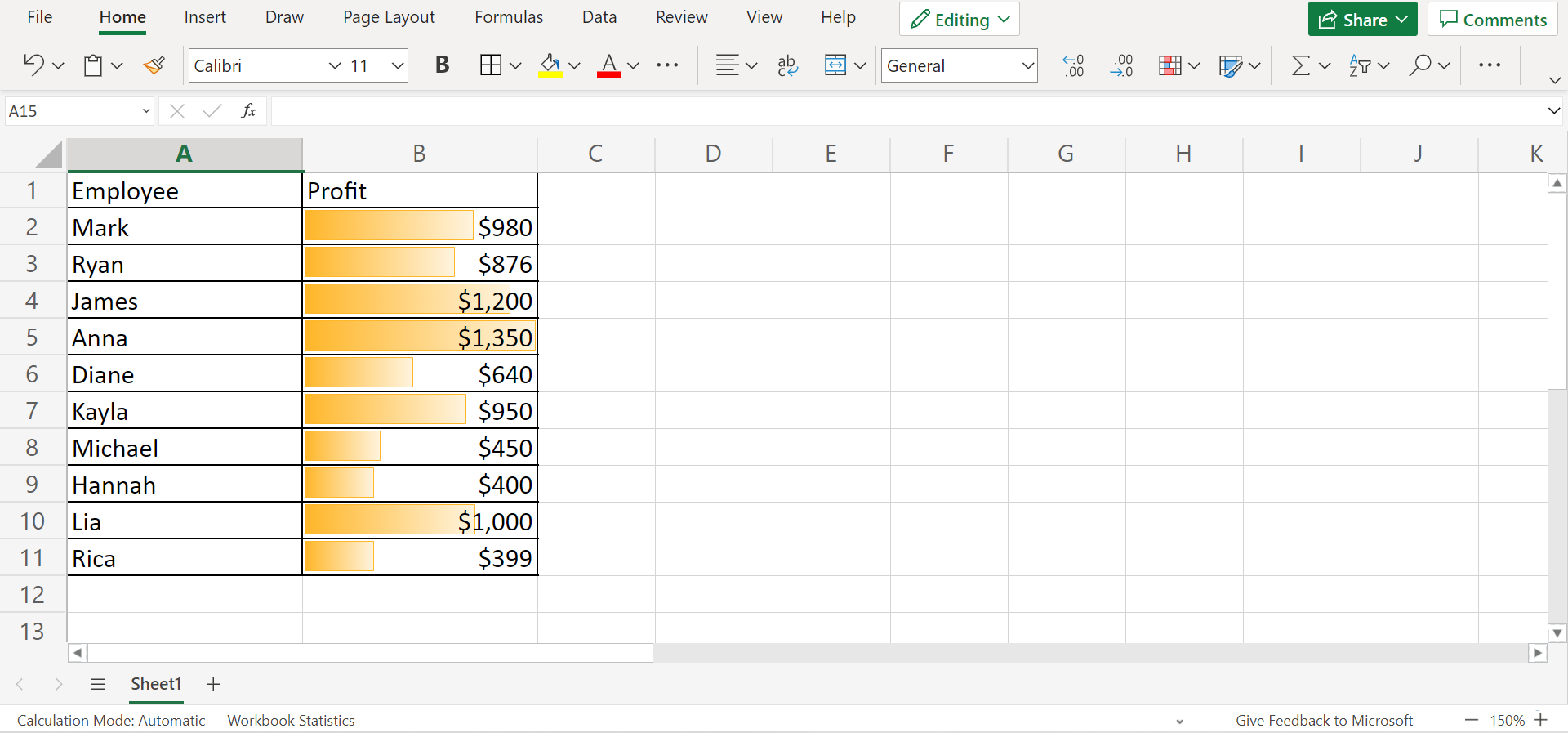Viewport: 1568px width, 733px height.
Task: Click the Undo icon
Action: pyautogui.click(x=33, y=65)
